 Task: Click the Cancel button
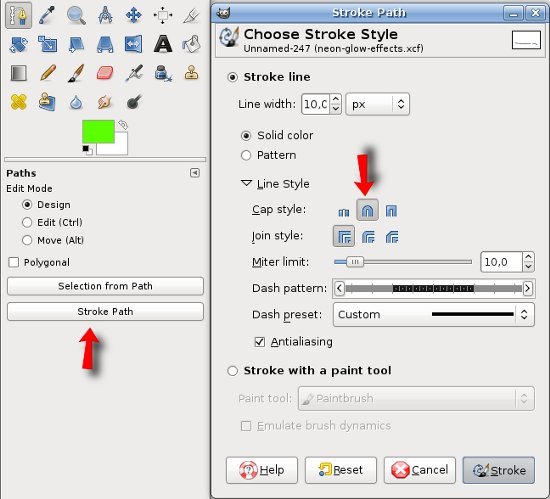click(420, 470)
